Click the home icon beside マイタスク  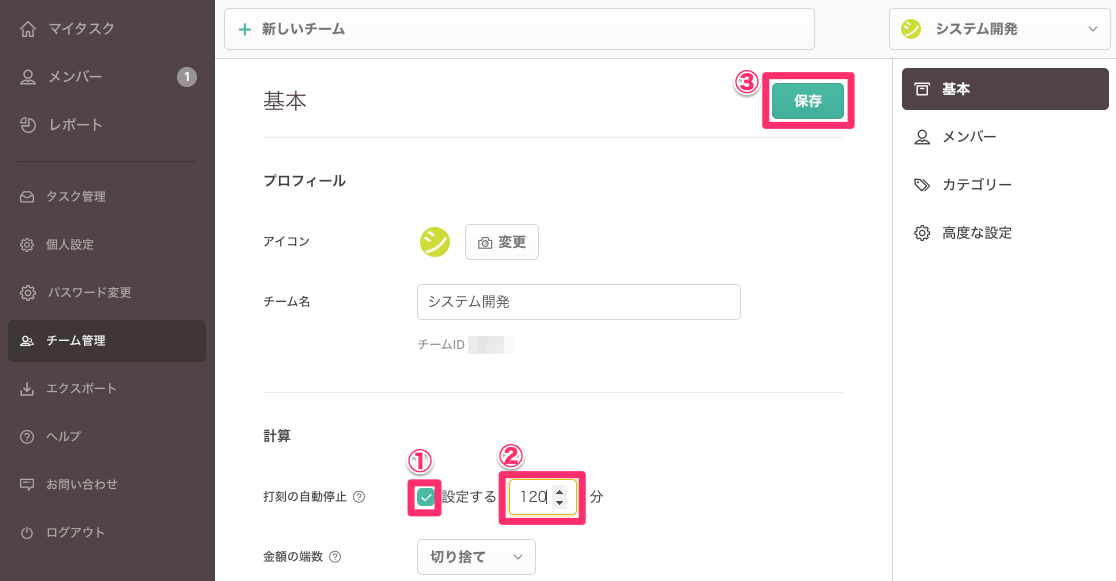28,29
